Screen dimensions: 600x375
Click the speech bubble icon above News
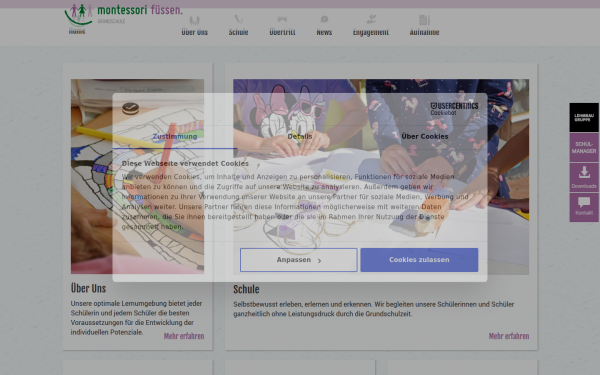point(324,19)
